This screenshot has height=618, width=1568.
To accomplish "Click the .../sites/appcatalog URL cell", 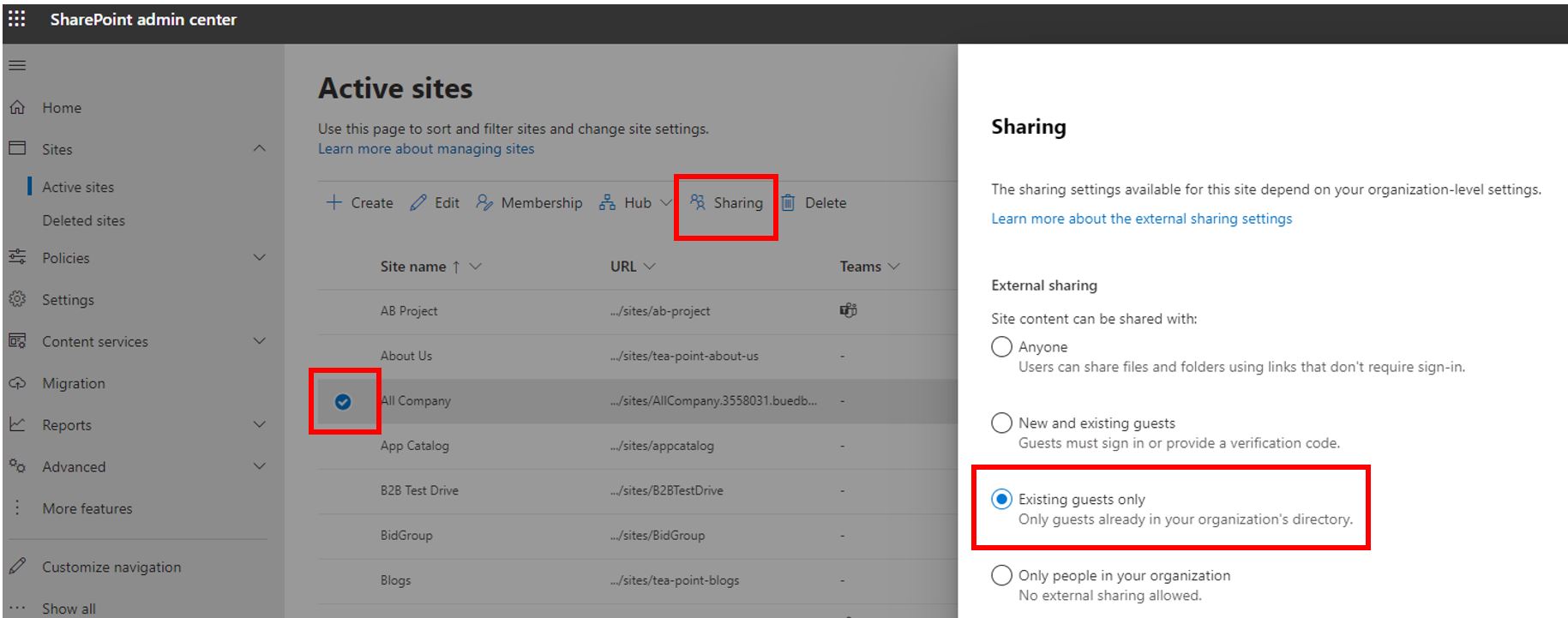I will pos(662,446).
